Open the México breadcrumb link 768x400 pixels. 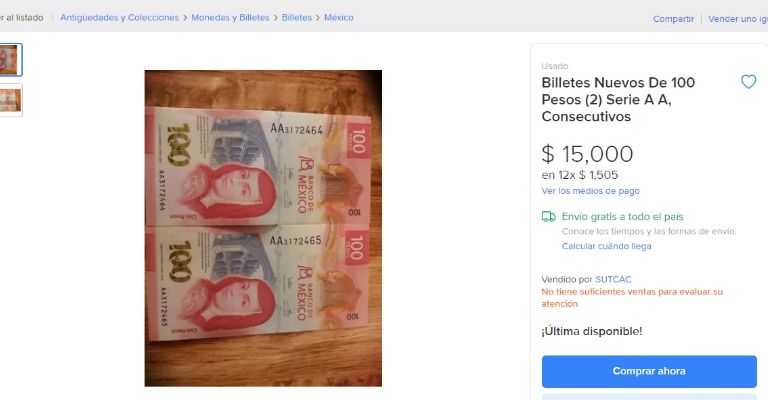pos(338,18)
